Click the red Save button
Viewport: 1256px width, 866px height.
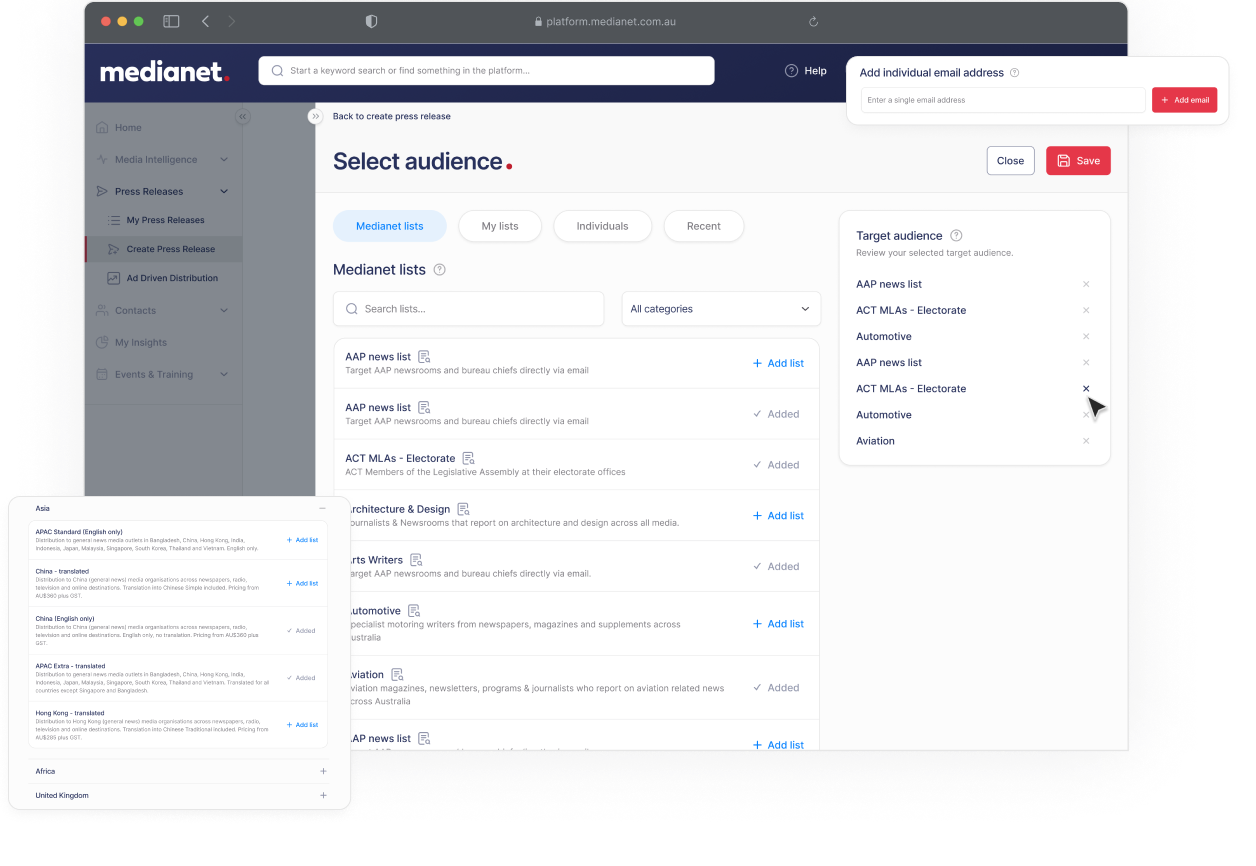click(1078, 161)
